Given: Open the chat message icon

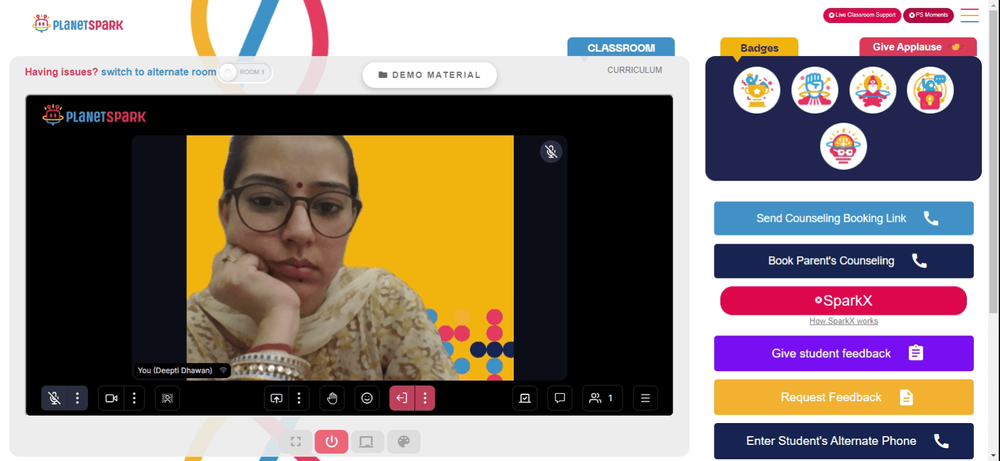Looking at the screenshot, I should pyautogui.click(x=559, y=399).
